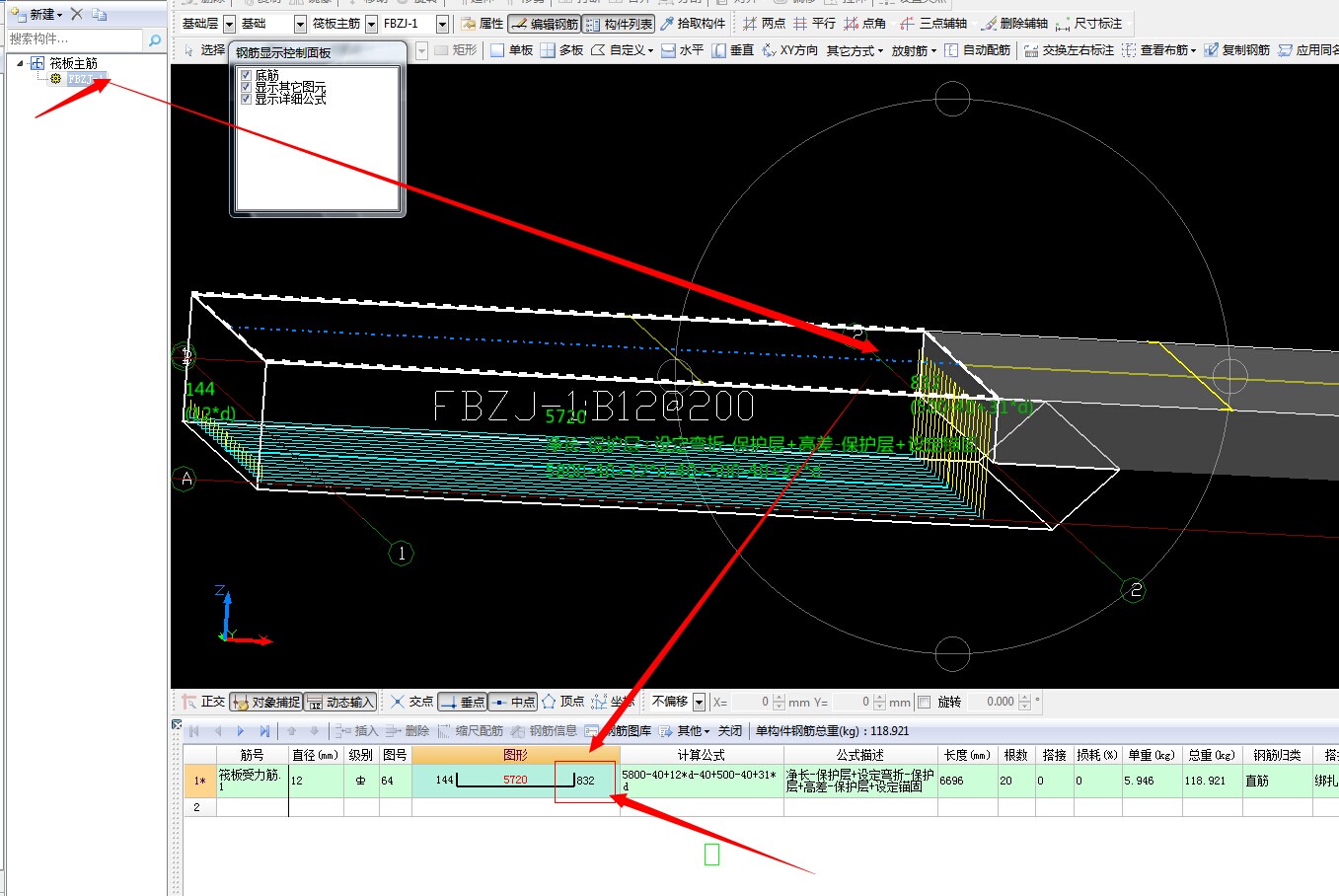Toggle 垂点 perpendicular snap
1339x896 pixels.
click(x=462, y=702)
